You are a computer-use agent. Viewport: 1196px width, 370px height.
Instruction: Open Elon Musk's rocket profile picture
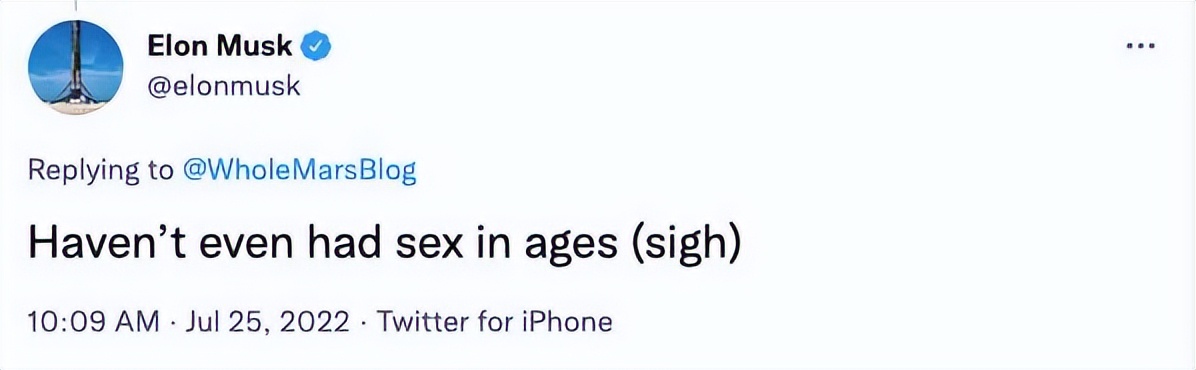[76, 67]
